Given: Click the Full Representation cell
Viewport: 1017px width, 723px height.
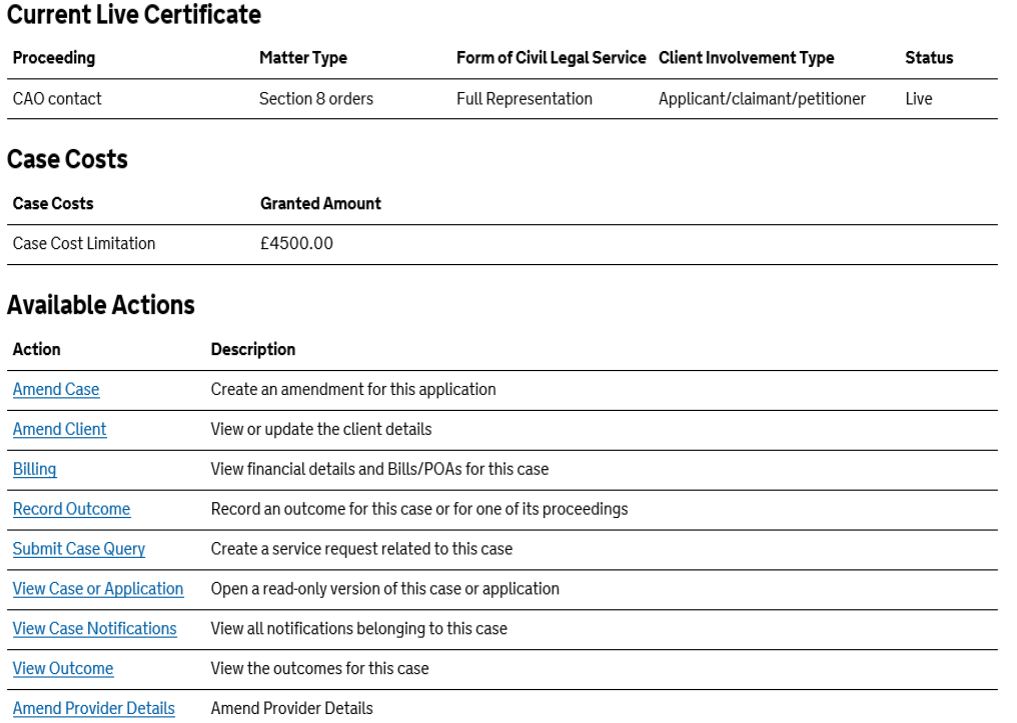Looking at the screenshot, I should (x=524, y=99).
